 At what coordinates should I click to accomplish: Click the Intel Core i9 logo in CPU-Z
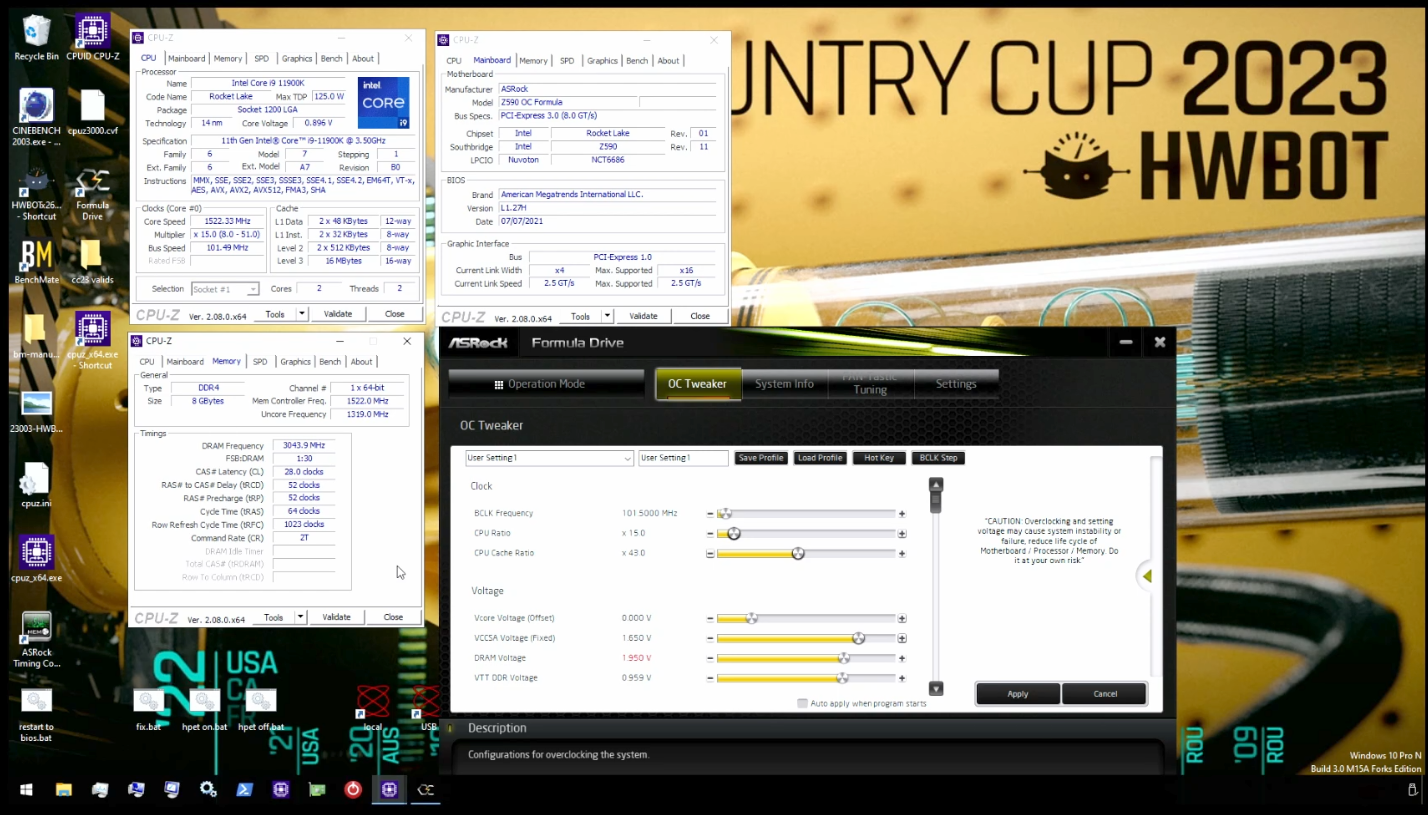click(384, 103)
